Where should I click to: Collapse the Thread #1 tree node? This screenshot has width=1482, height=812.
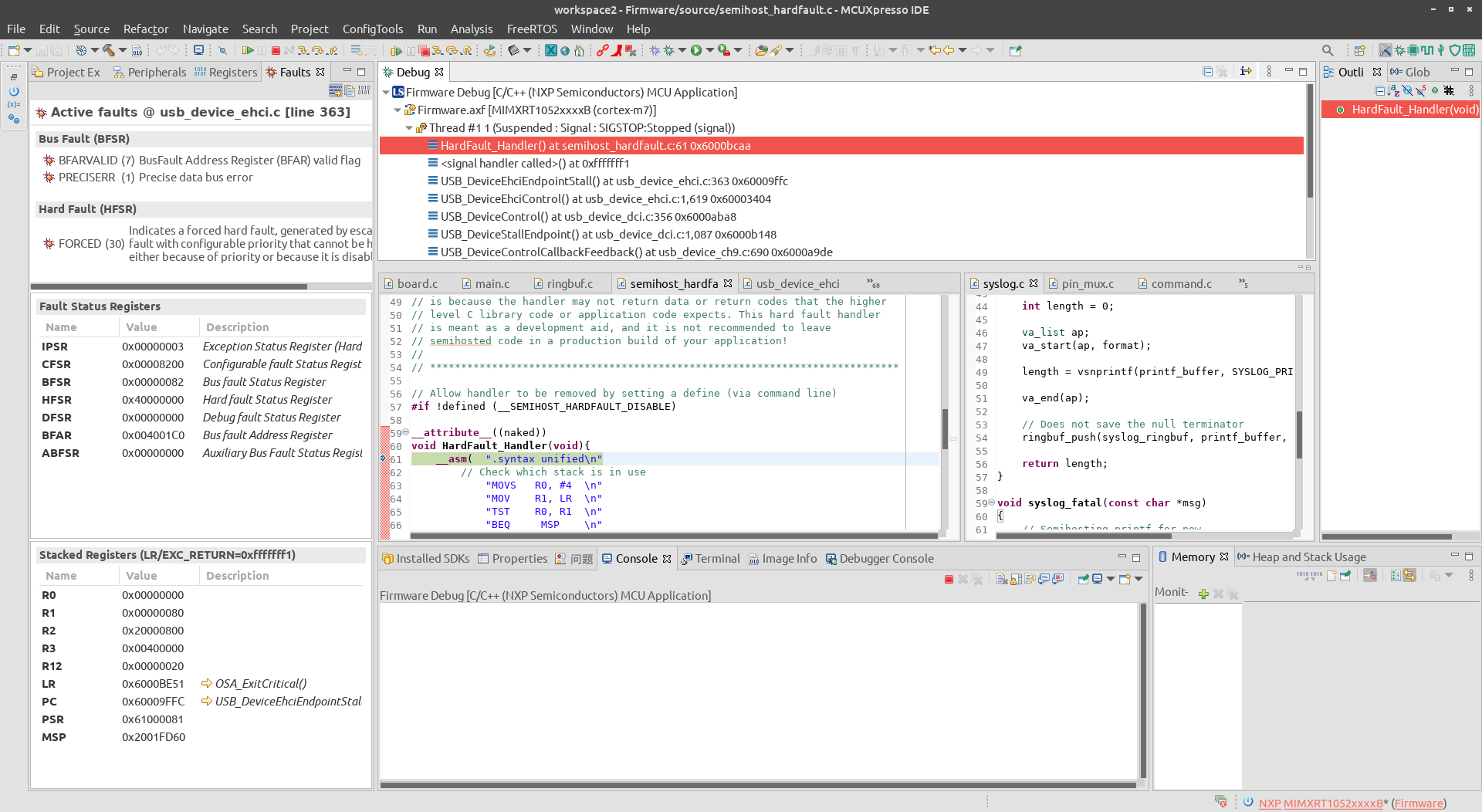pos(410,127)
